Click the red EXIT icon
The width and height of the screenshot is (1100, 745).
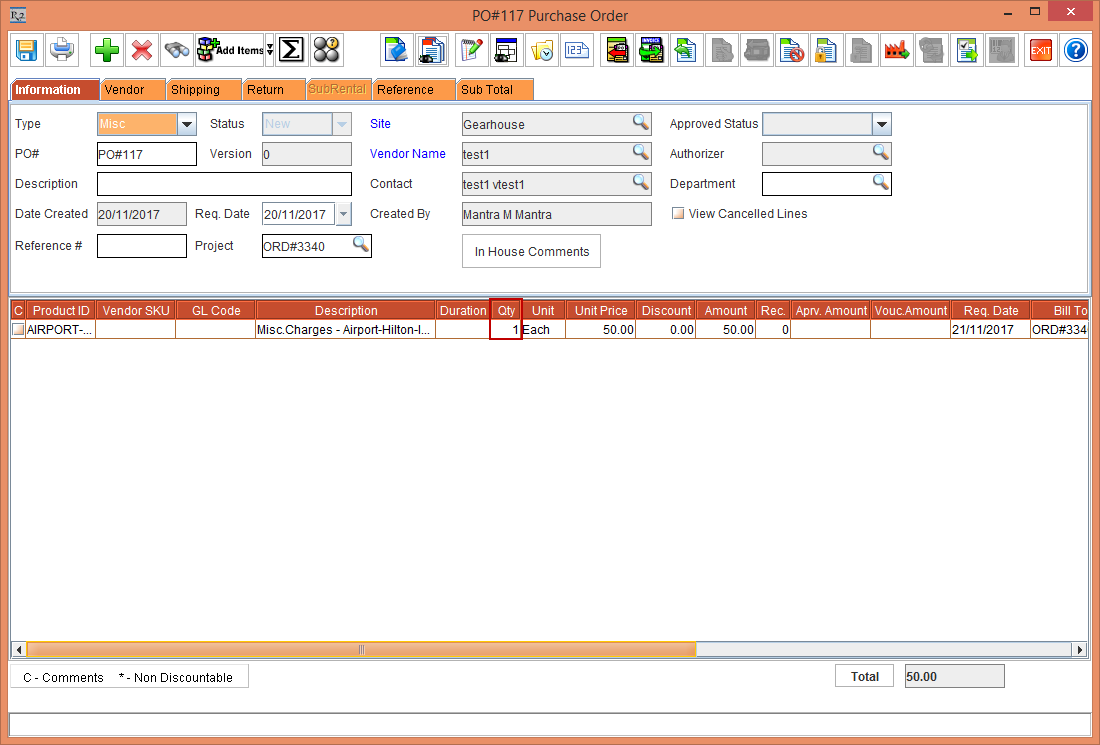click(1041, 49)
